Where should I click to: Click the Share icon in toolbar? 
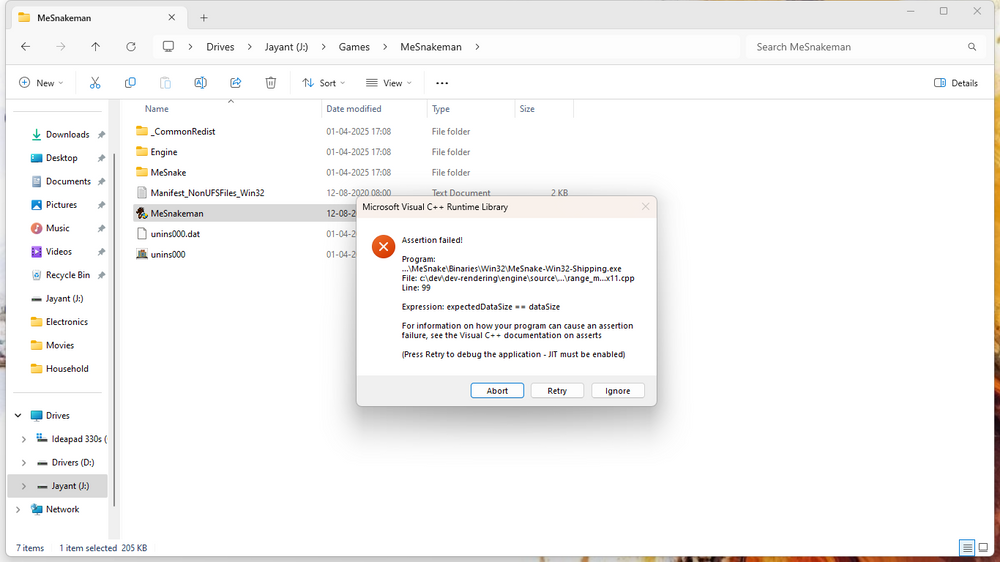236,83
